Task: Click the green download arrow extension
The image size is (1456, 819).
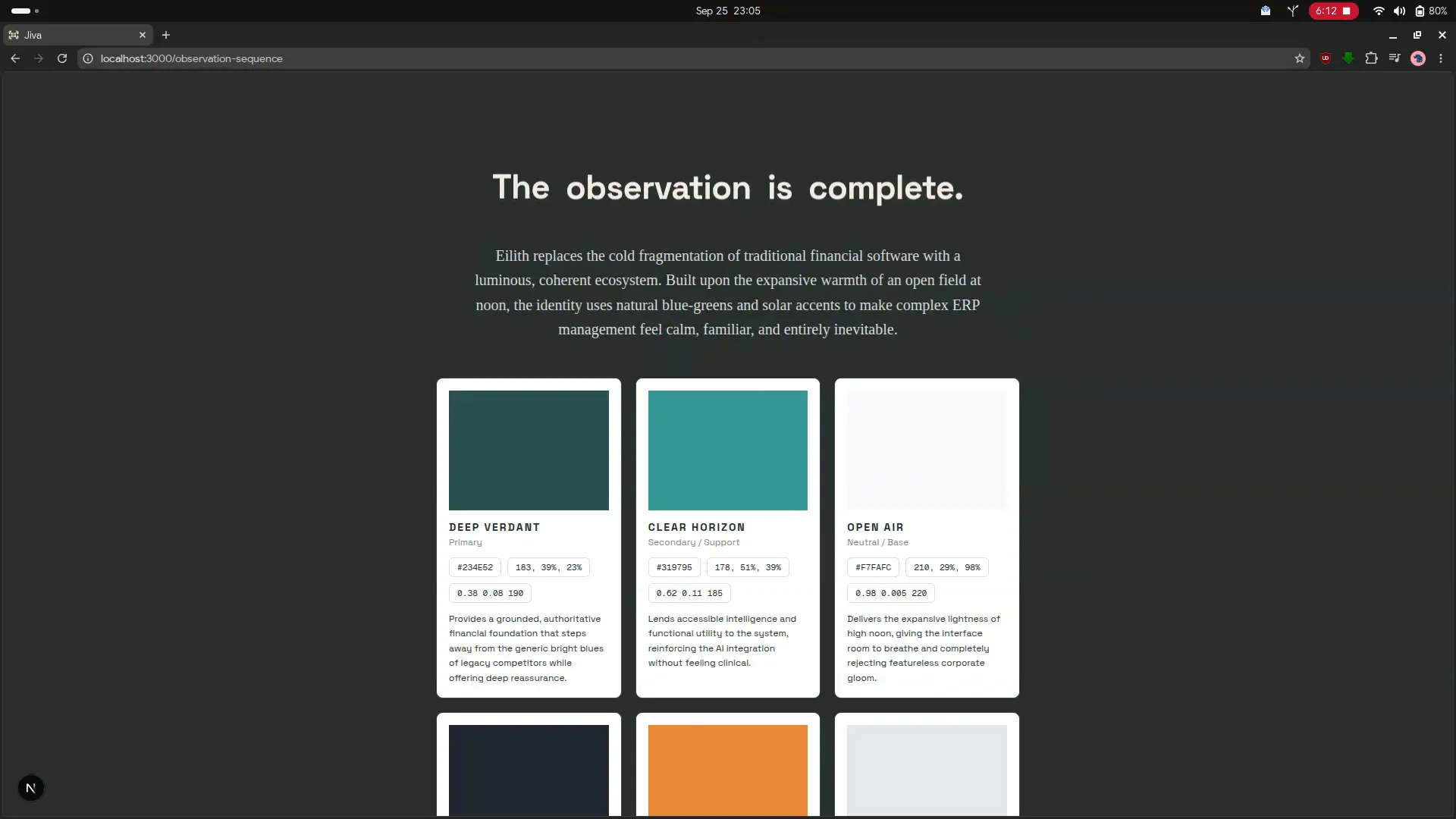Action: (x=1348, y=58)
